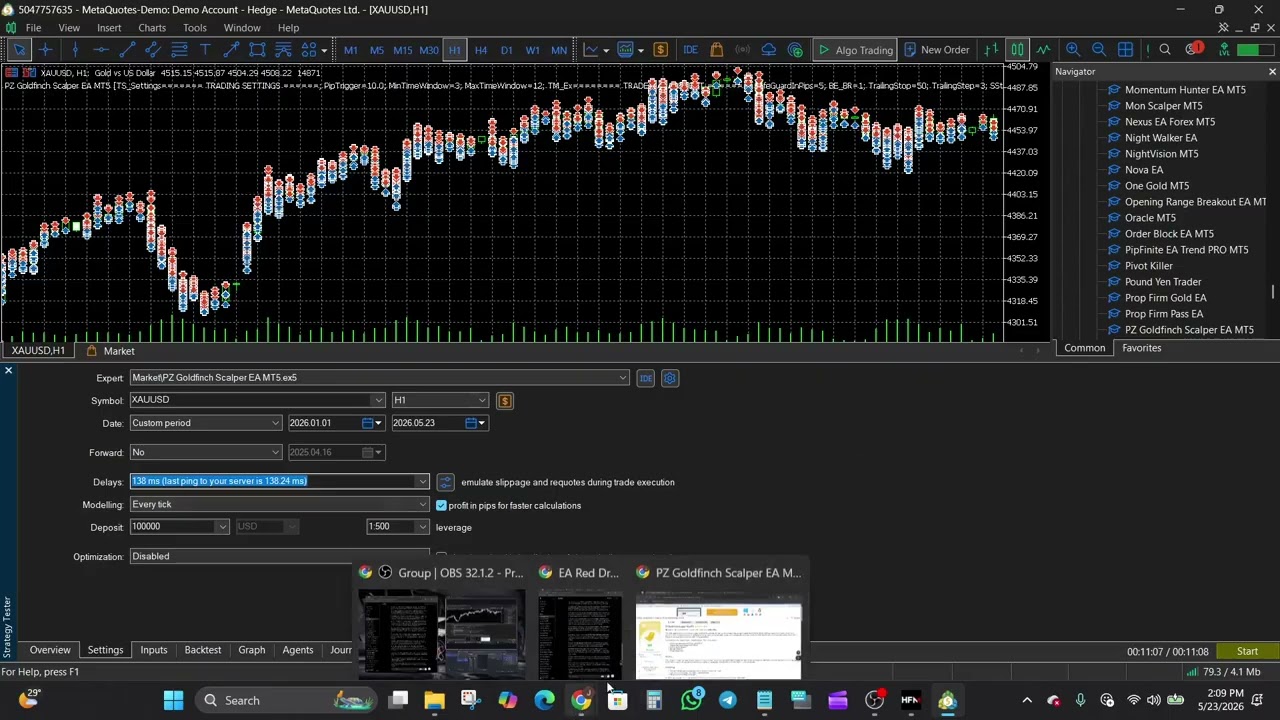Screen dimensions: 1280x720
Task: Select the text label tool
Action: (x=205, y=50)
